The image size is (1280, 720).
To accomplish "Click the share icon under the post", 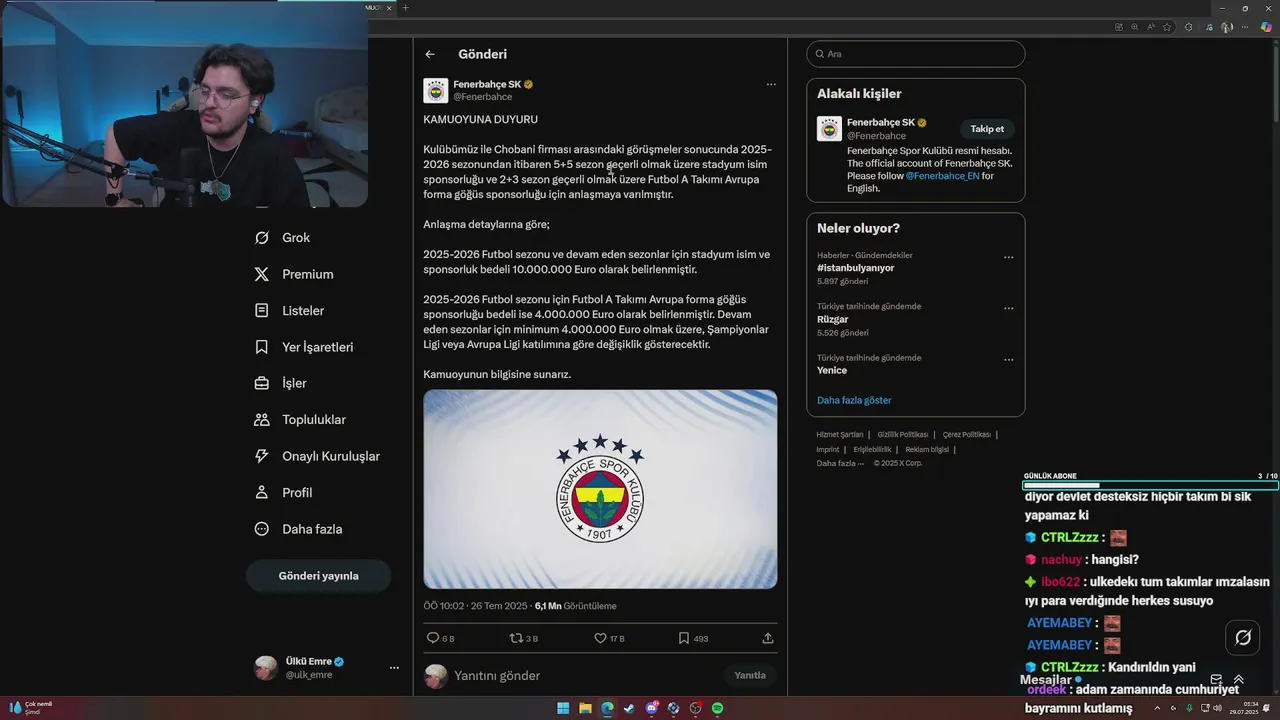I will tap(768, 638).
